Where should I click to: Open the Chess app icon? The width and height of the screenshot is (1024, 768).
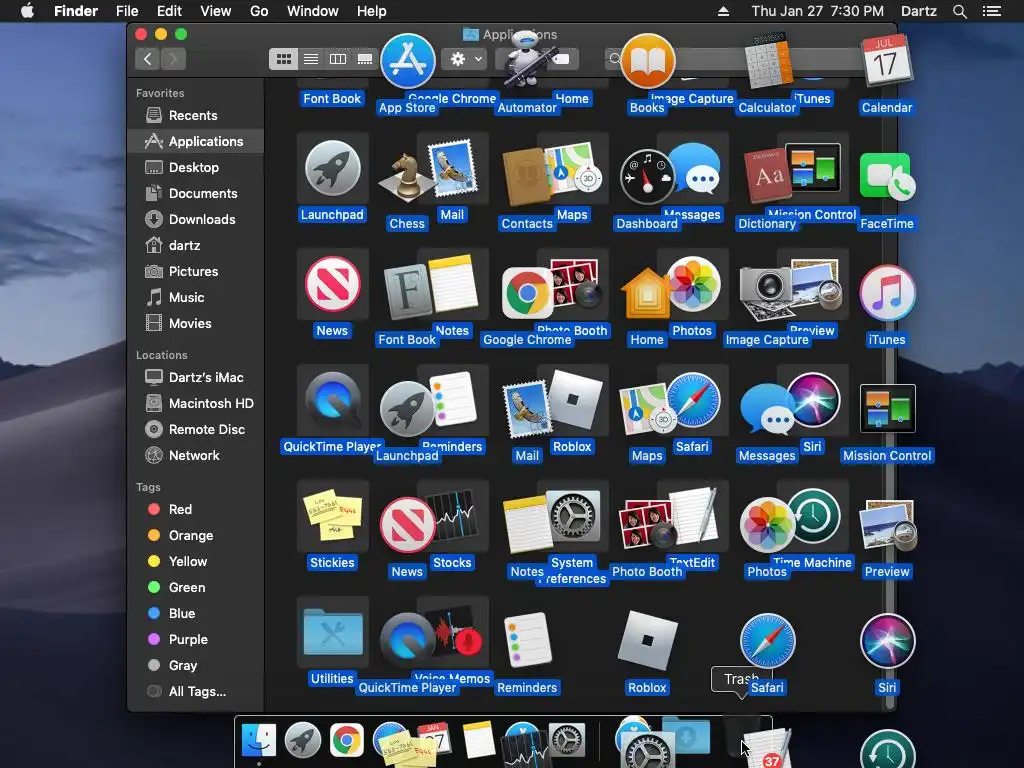407,178
